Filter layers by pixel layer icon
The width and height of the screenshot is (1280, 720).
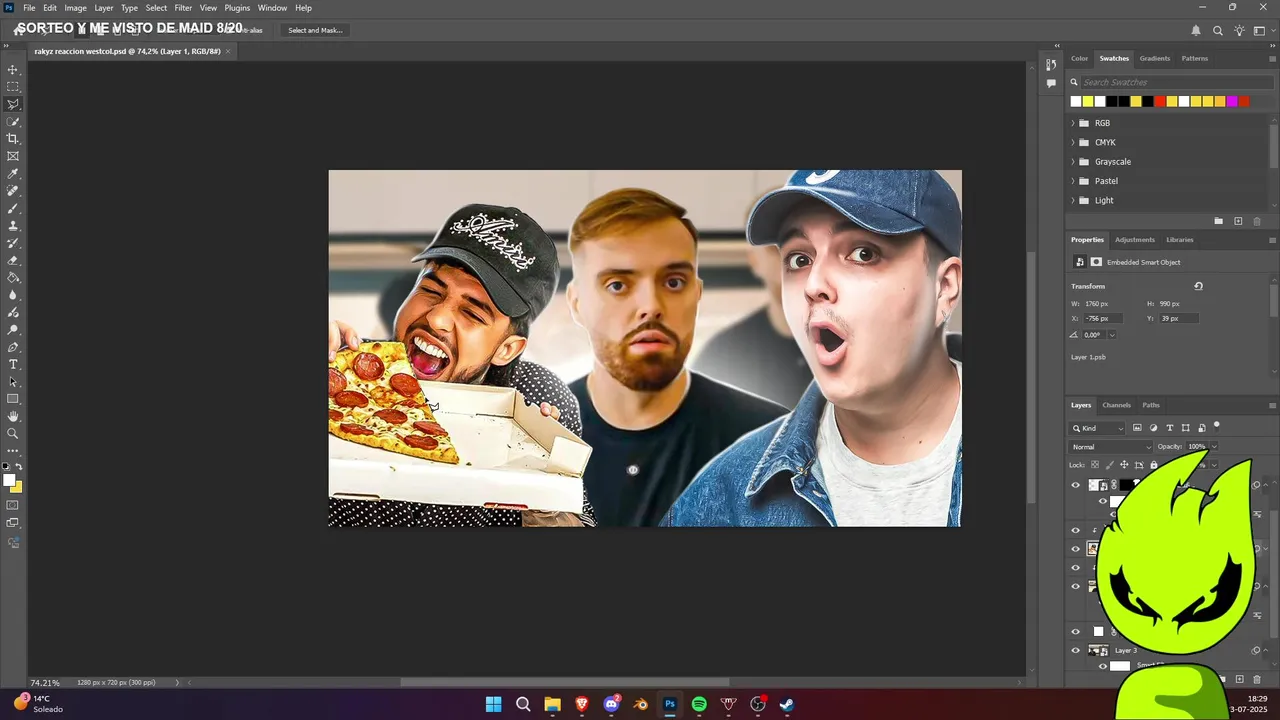(1137, 428)
